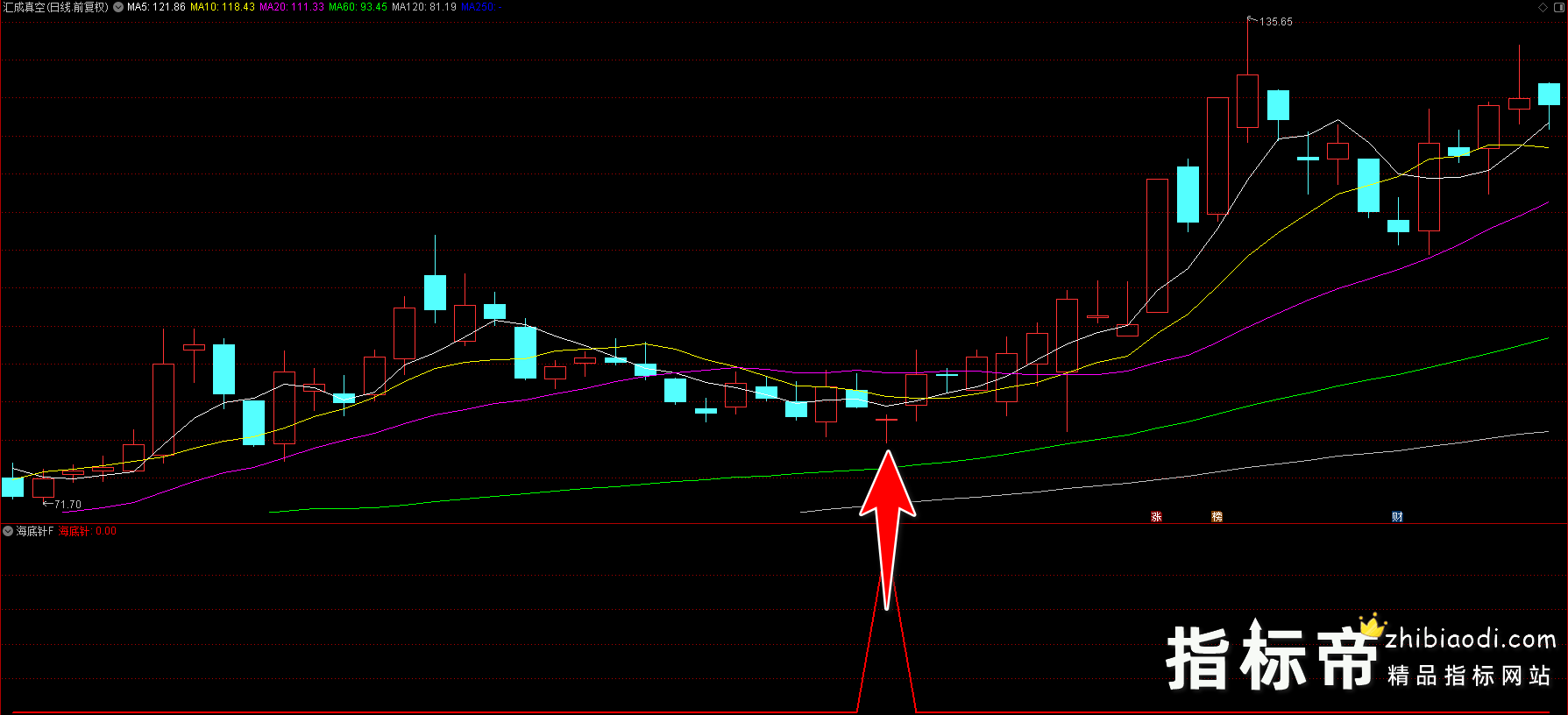
Task: Click the 135.65 high price label
Action: [x=1275, y=22]
